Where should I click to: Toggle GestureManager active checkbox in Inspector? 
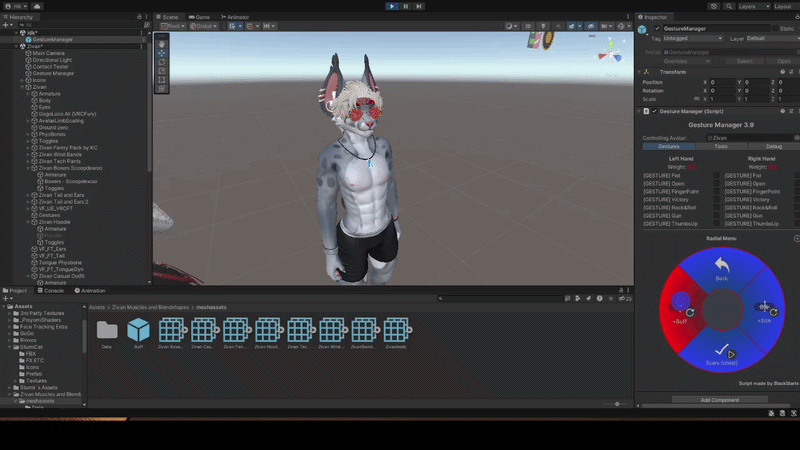tap(657, 28)
